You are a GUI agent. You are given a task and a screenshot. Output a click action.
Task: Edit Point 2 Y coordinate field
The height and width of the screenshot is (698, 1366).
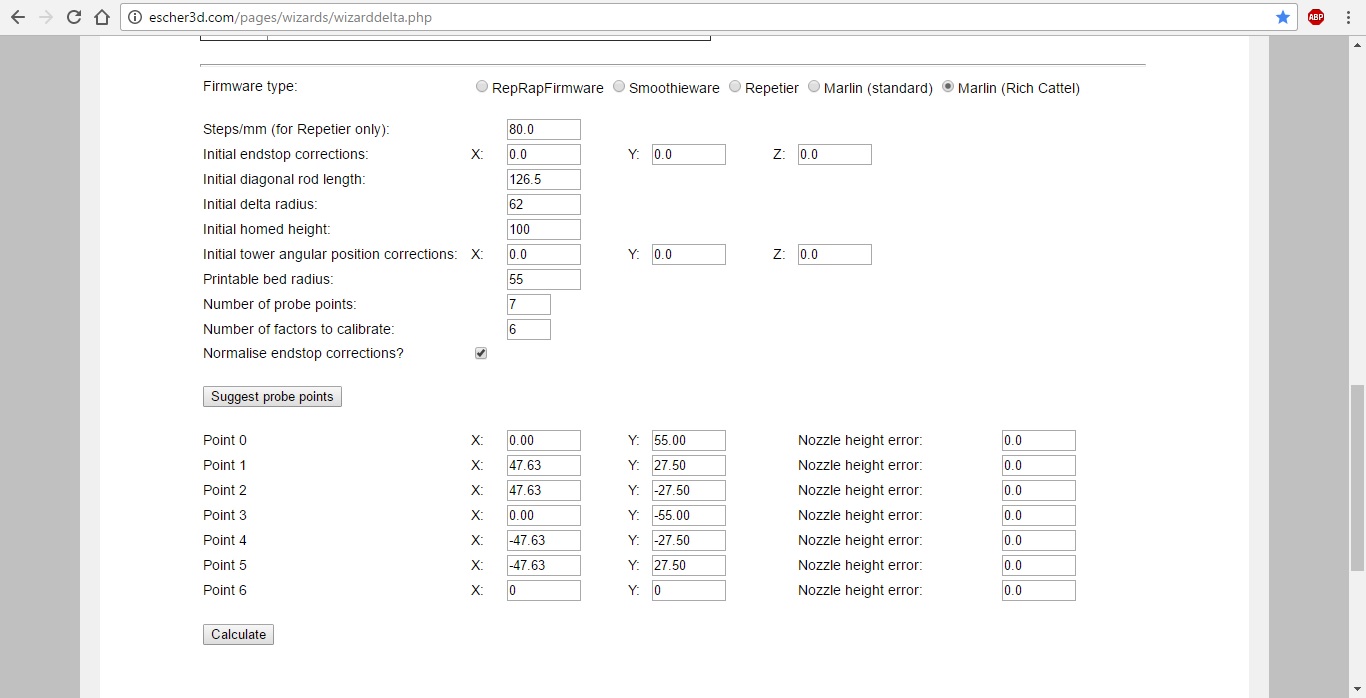tap(689, 491)
